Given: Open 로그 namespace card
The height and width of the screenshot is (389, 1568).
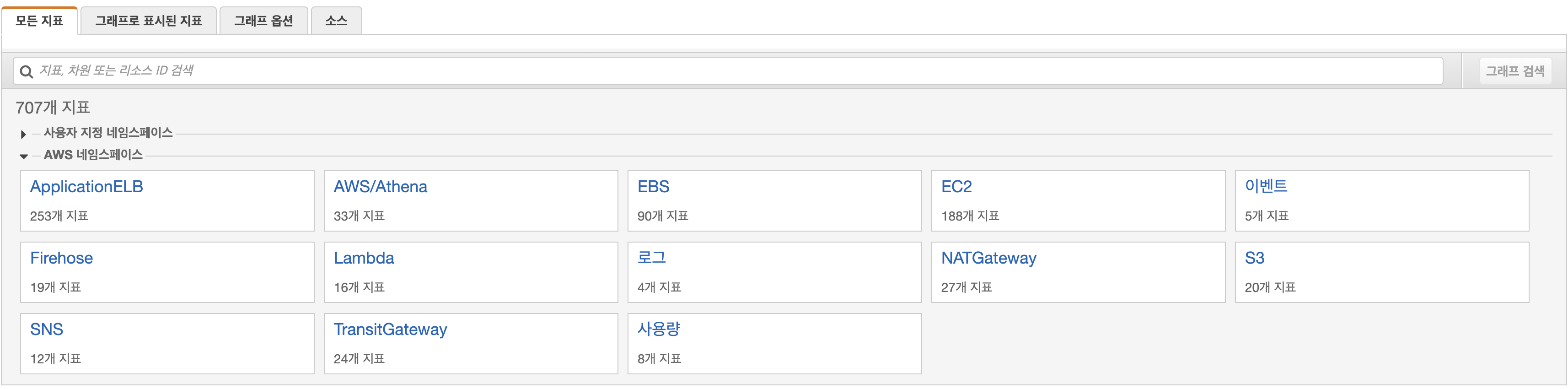Looking at the screenshot, I should (775, 272).
